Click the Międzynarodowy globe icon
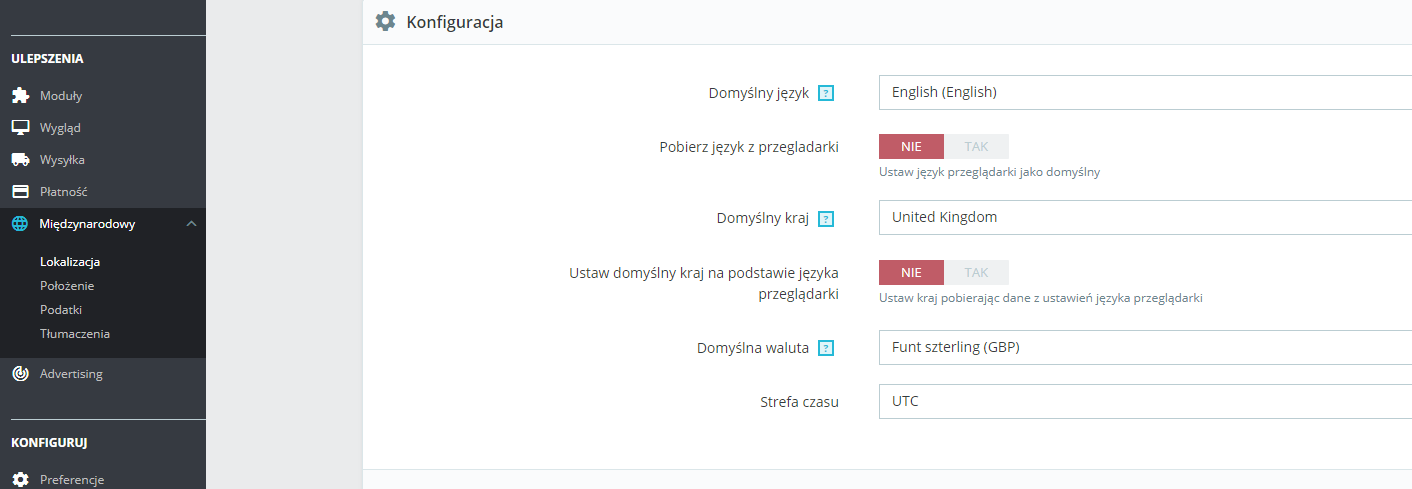Image resolution: width=1412 pixels, height=489 pixels. [20, 224]
